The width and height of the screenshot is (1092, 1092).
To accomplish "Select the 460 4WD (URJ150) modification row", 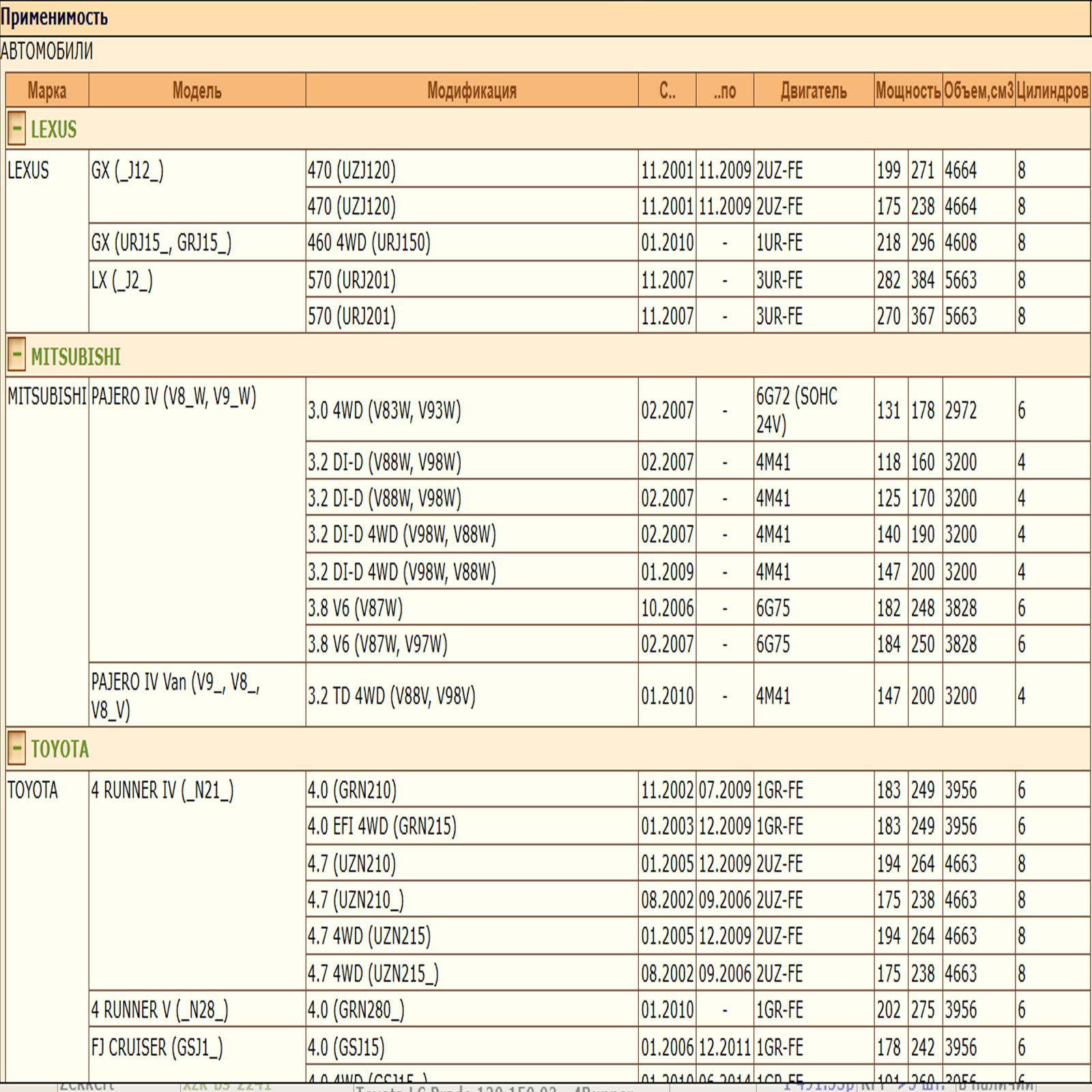I will click(369, 243).
